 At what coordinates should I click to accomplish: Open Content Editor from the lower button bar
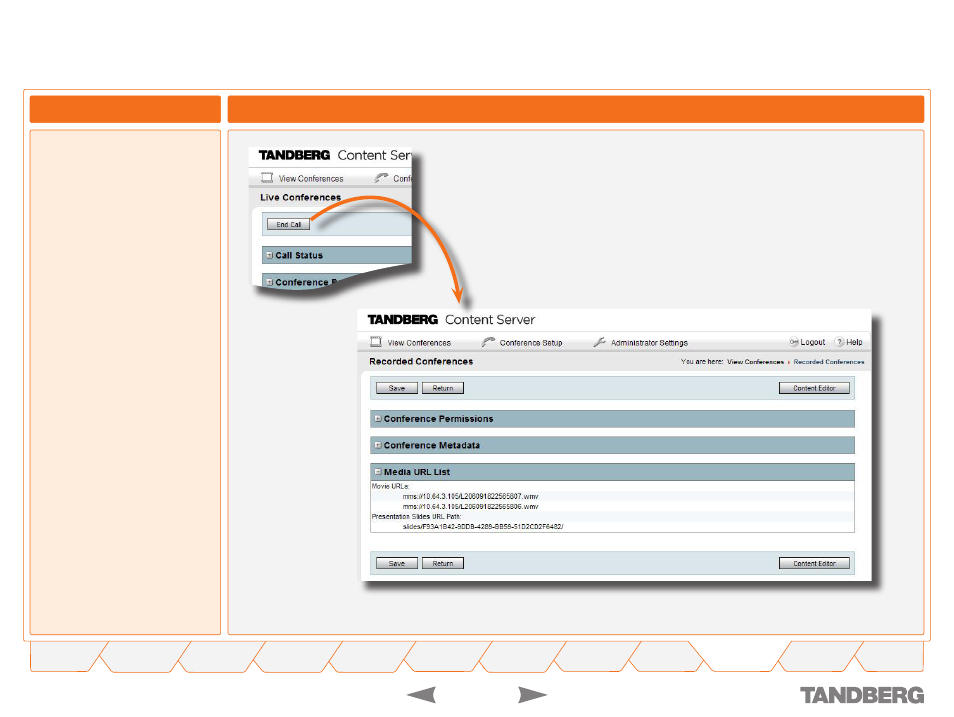pyautogui.click(x=814, y=563)
